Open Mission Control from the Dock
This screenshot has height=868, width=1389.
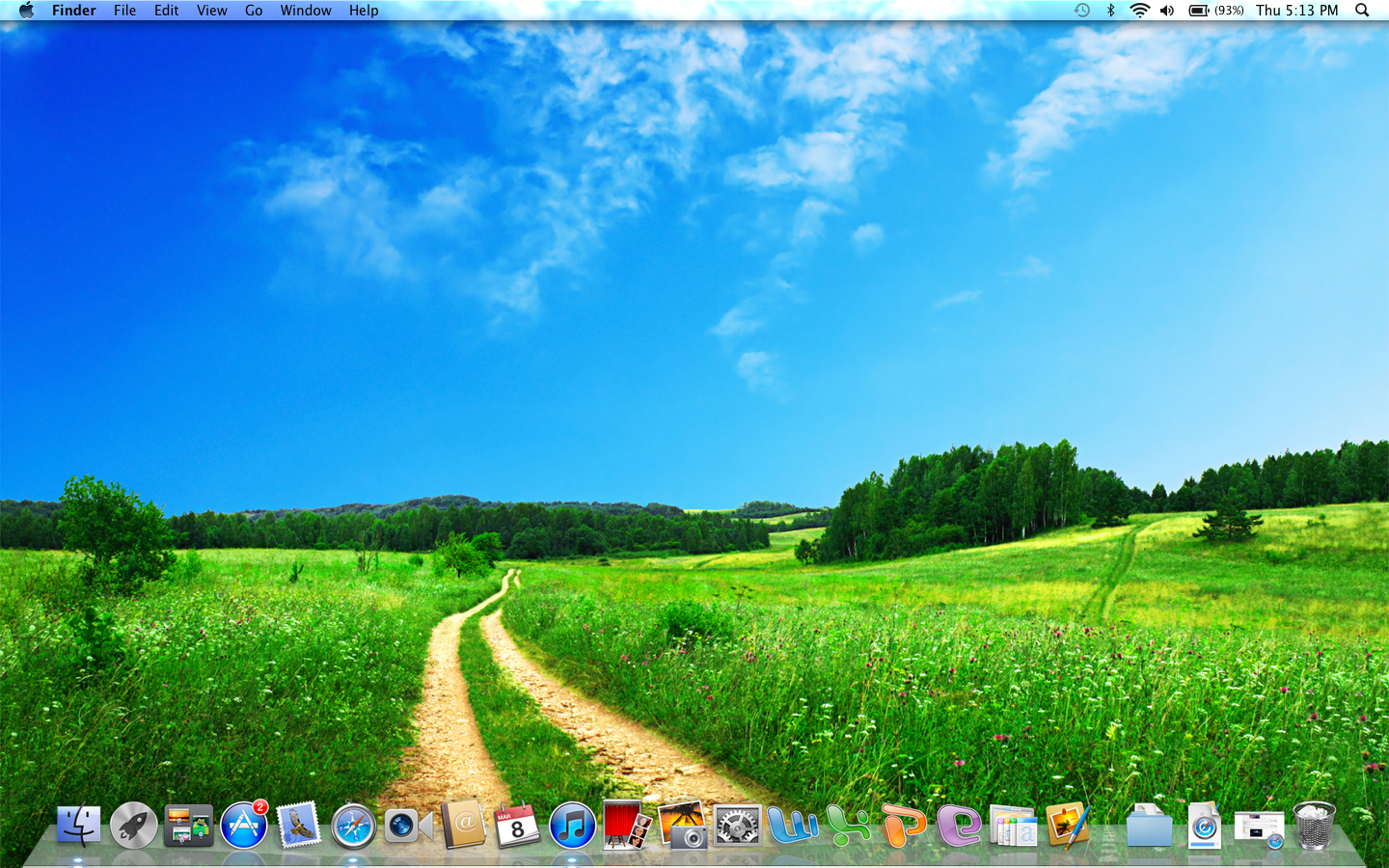click(188, 826)
